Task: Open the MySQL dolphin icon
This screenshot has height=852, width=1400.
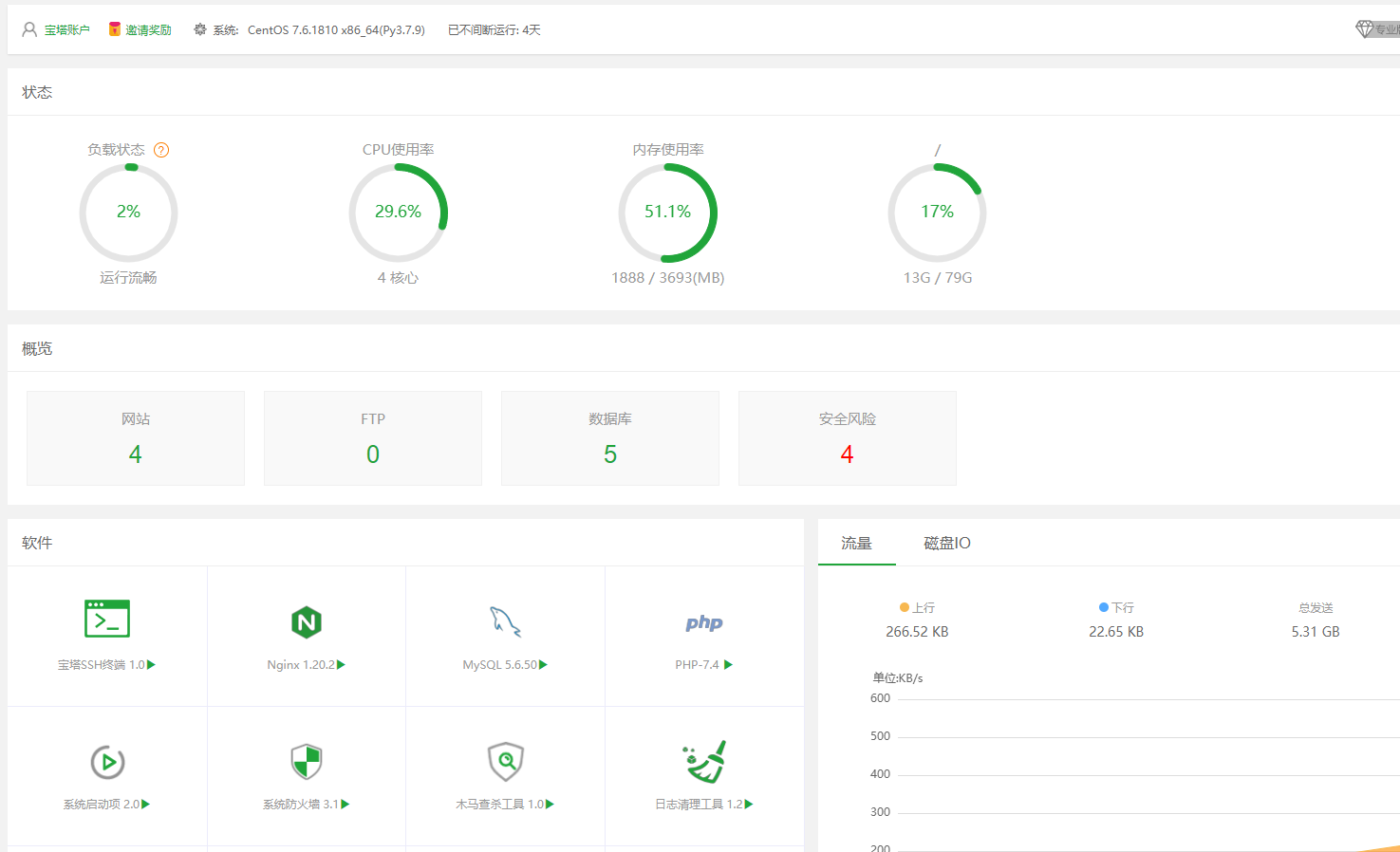Action: [505, 621]
